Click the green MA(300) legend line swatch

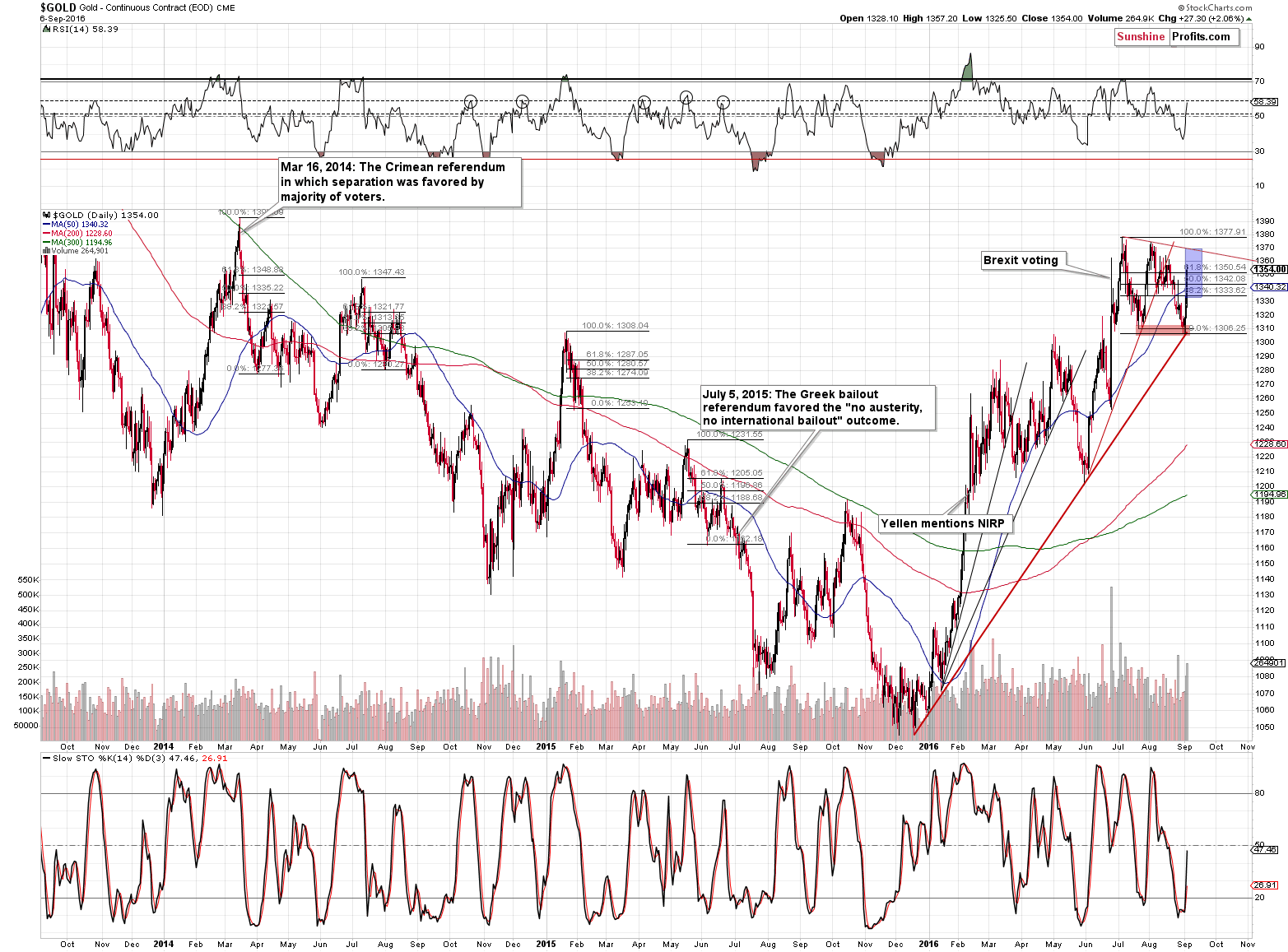tap(46, 243)
